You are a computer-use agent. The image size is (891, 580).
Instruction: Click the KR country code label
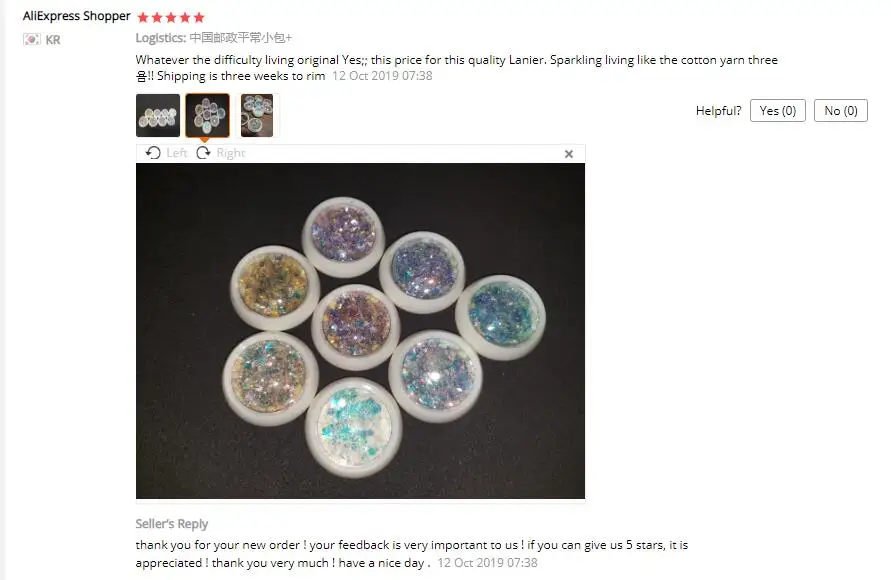pos(53,40)
